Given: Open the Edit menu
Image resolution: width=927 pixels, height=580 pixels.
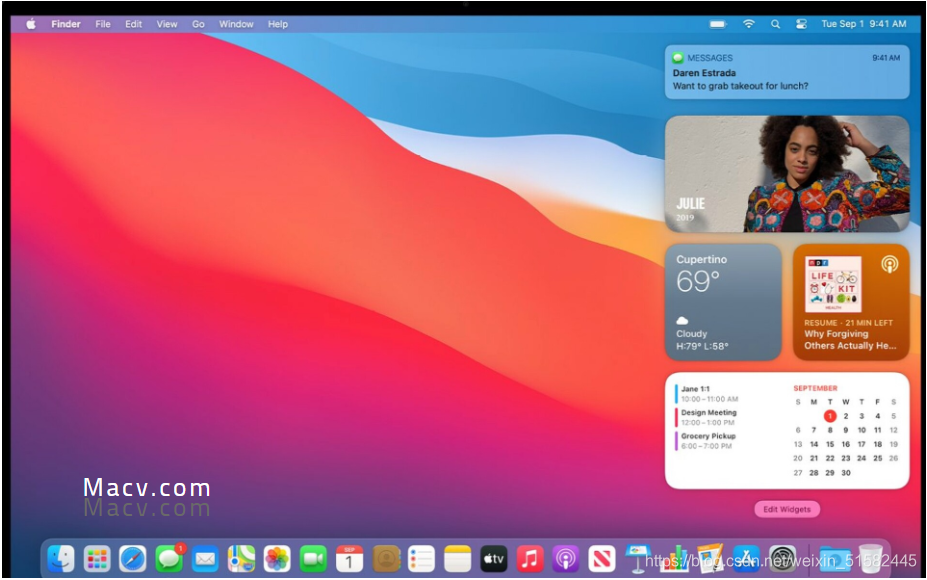Looking at the screenshot, I should click(134, 24).
